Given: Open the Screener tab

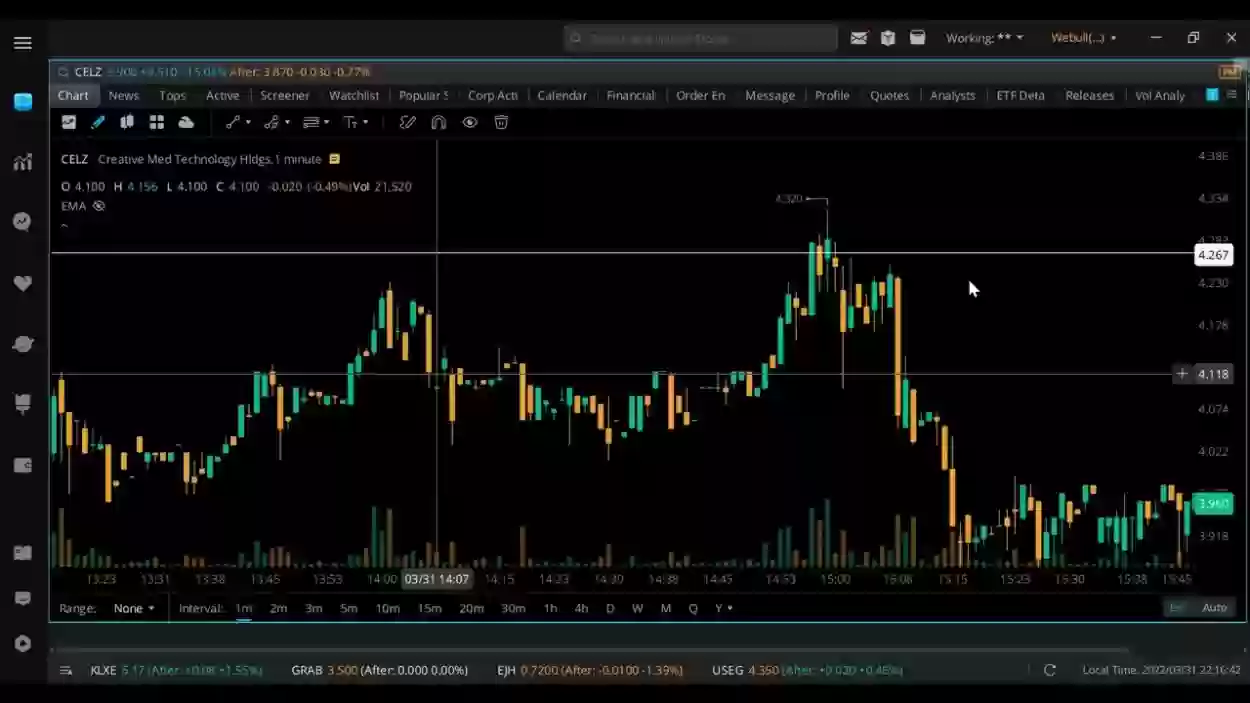Looking at the screenshot, I should [x=284, y=95].
